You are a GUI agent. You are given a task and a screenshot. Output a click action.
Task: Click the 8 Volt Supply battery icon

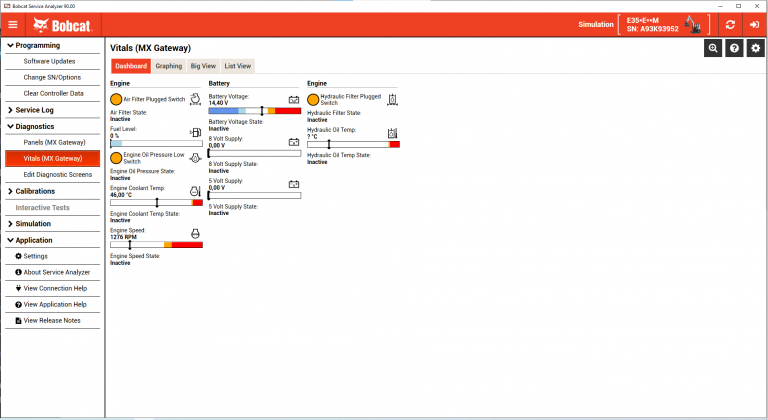tap(294, 142)
